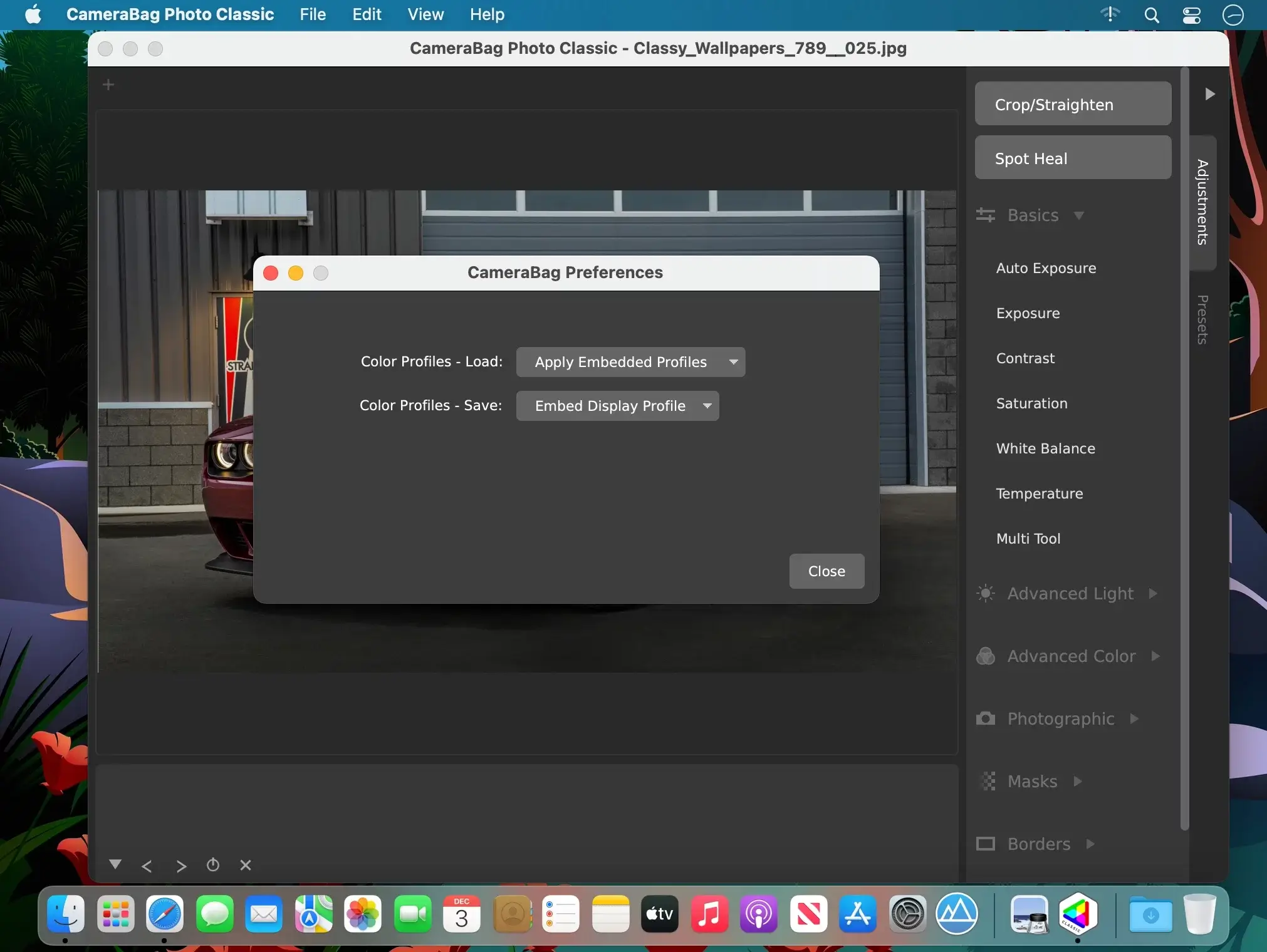Add the Exposure adjustment

point(1028,313)
